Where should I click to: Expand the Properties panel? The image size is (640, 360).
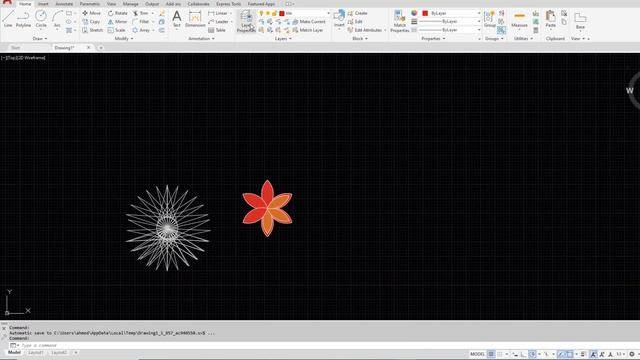coord(433,38)
